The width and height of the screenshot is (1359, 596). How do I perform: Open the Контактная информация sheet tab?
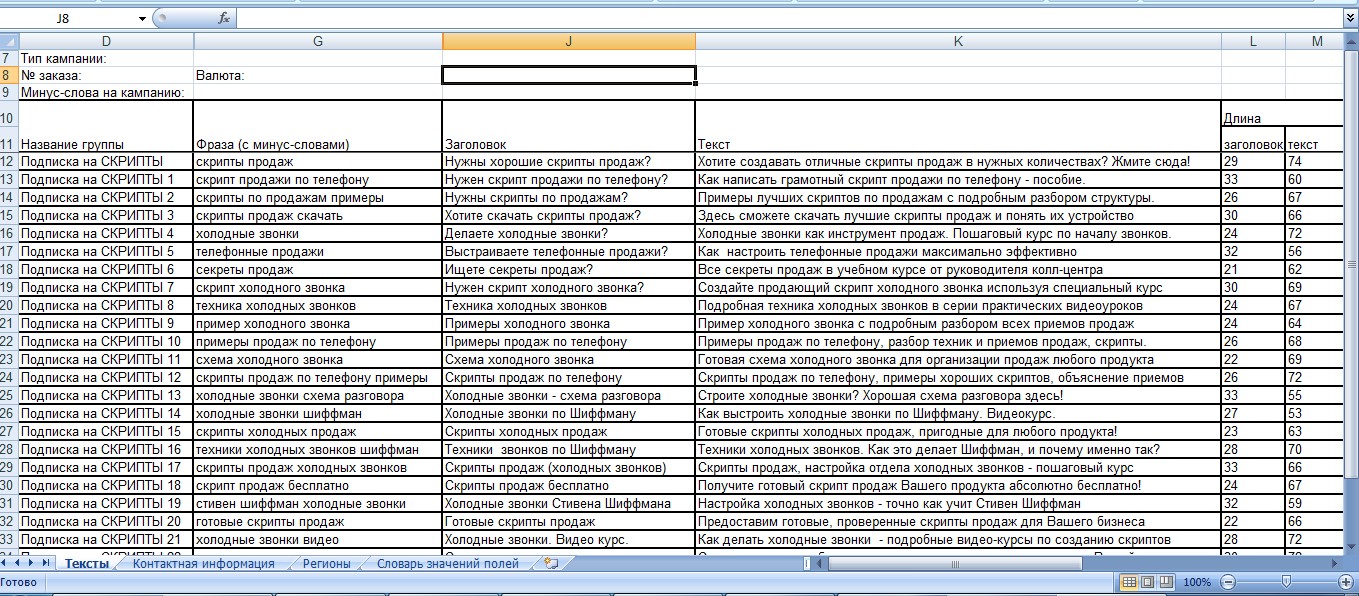(x=203, y=564)
